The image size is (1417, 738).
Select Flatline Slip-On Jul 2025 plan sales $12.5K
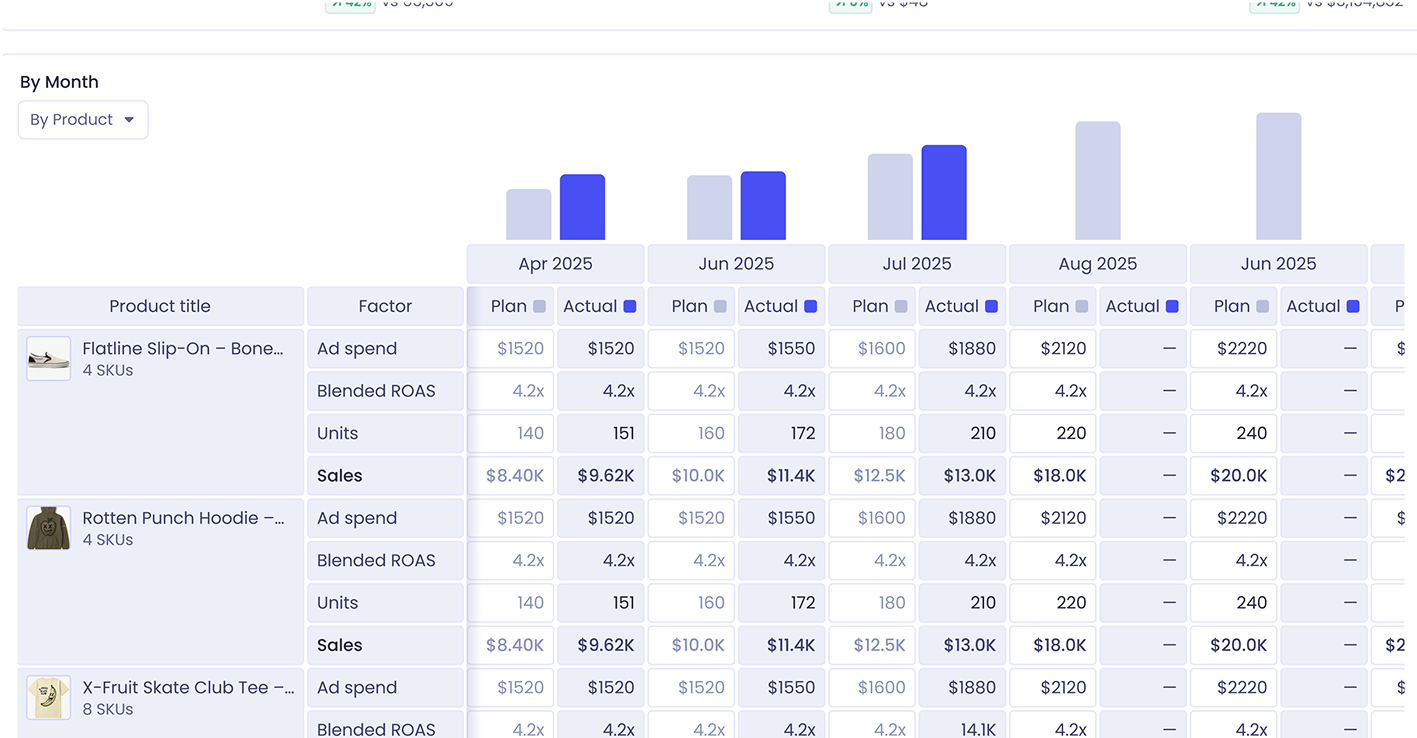[x=872, y=476]
